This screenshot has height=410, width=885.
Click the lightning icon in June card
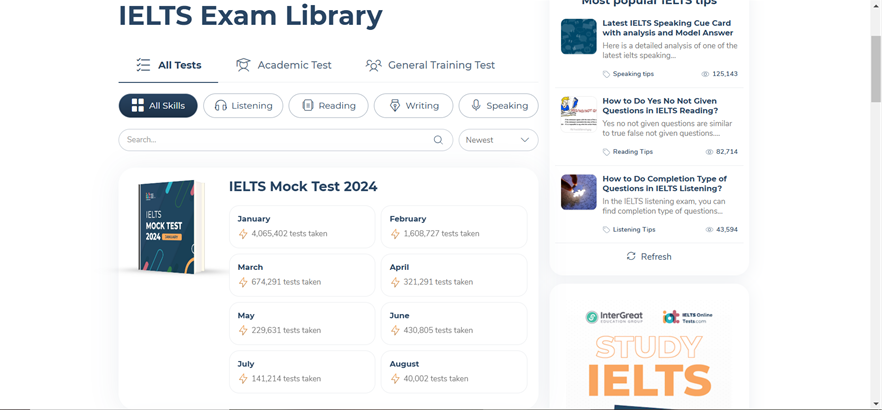(x=395, y=331)
